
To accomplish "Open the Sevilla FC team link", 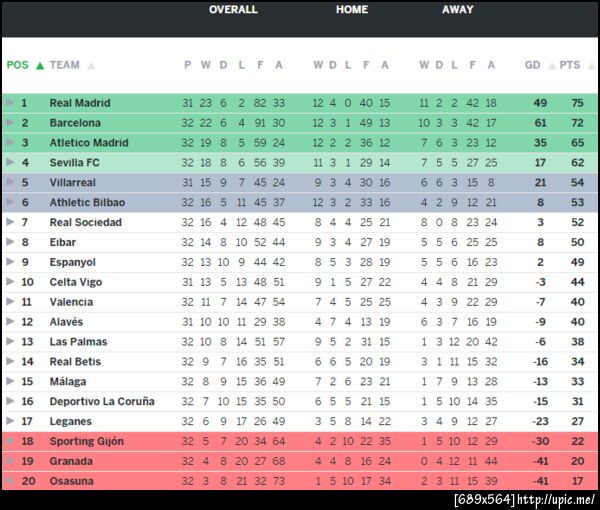I will coord(75,163).
